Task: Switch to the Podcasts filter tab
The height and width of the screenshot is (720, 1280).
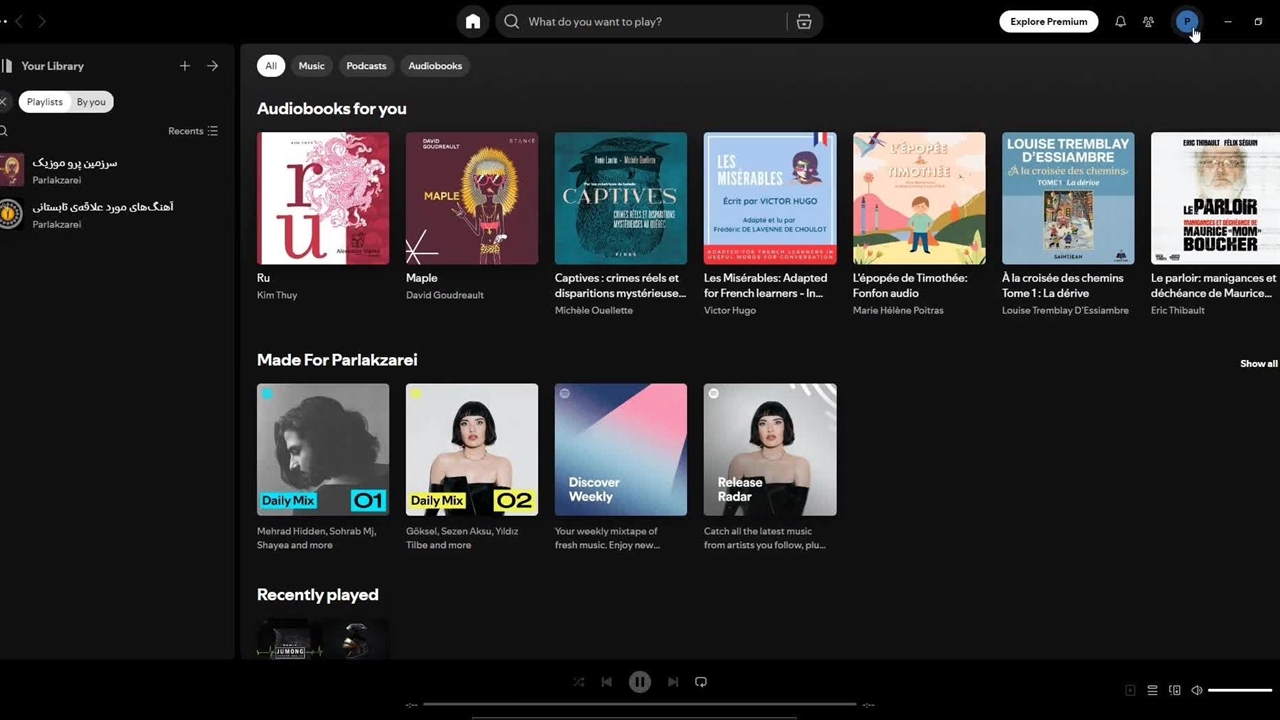Action: (366, 66)
